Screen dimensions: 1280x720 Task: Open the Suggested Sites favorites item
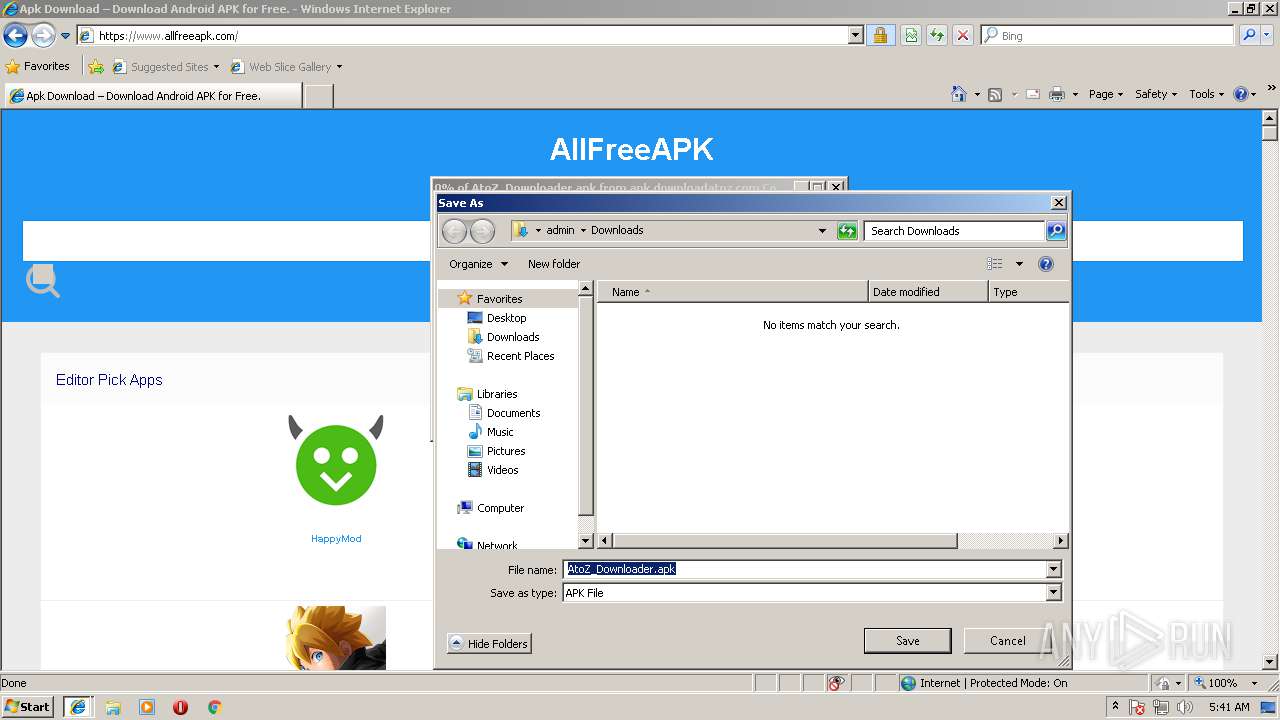coord(165,67)
